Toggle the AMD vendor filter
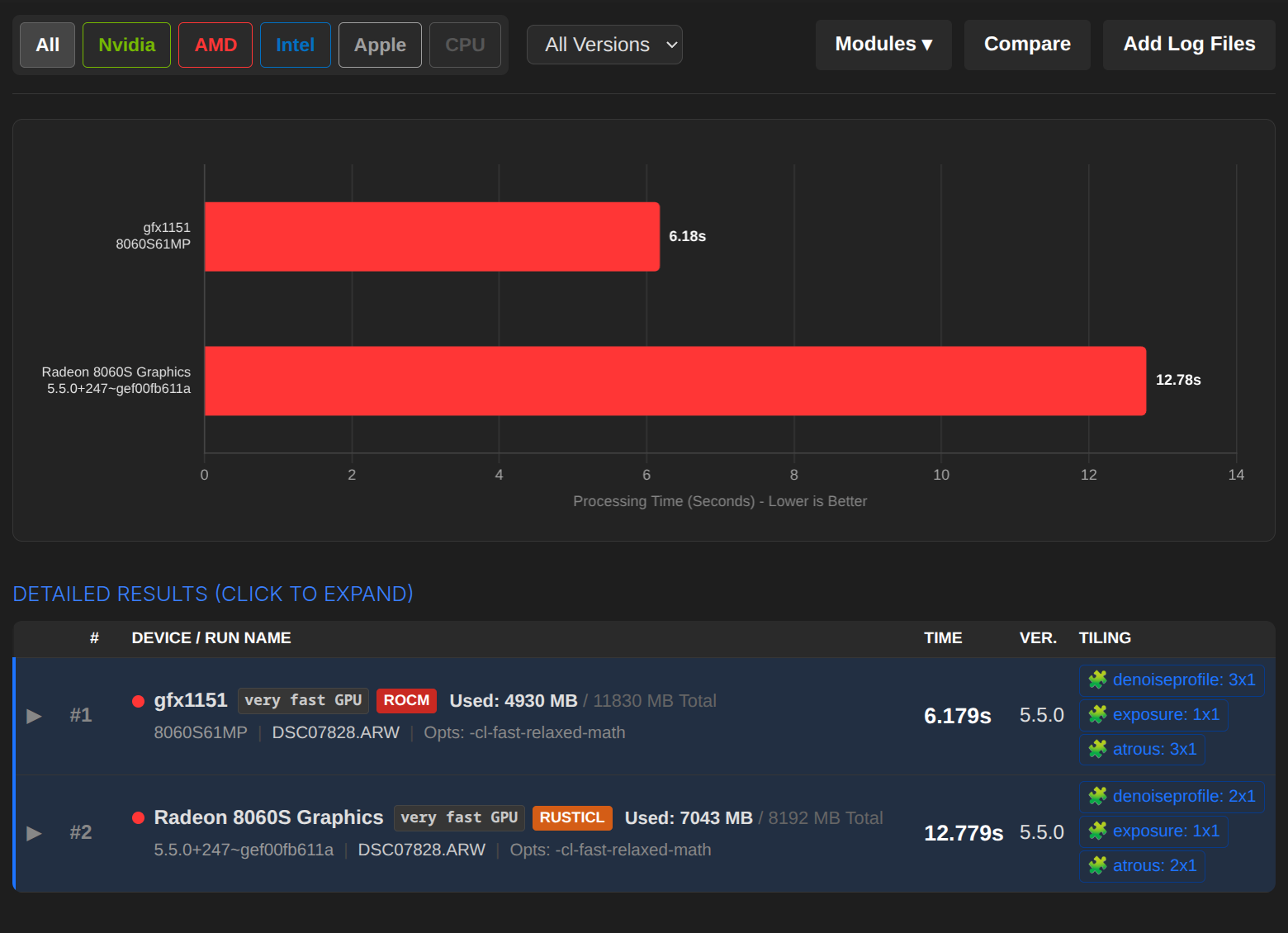The image size is (1288, 933). pos(215,45)
